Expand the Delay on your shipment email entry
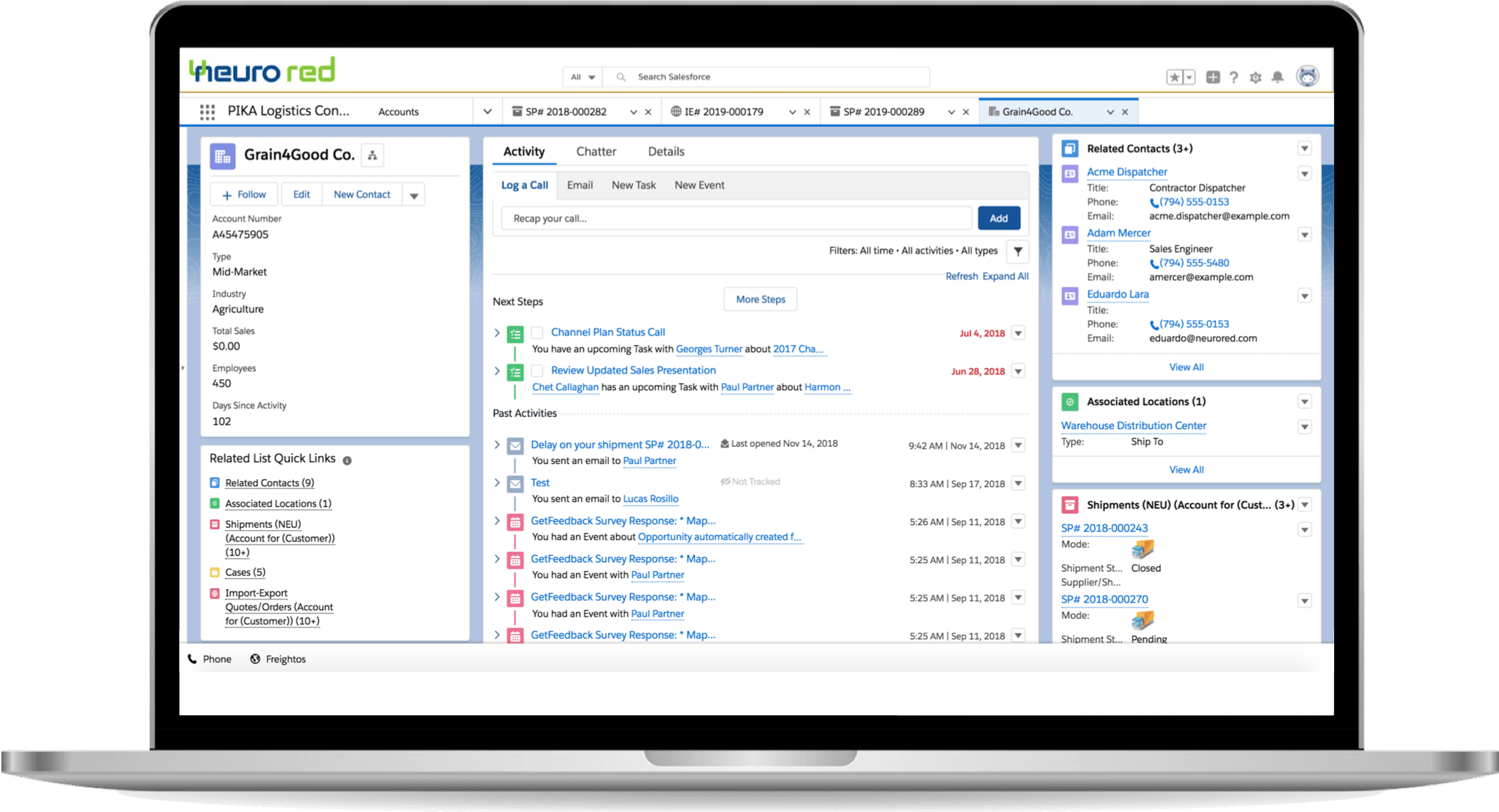 (x=497, y=445)
